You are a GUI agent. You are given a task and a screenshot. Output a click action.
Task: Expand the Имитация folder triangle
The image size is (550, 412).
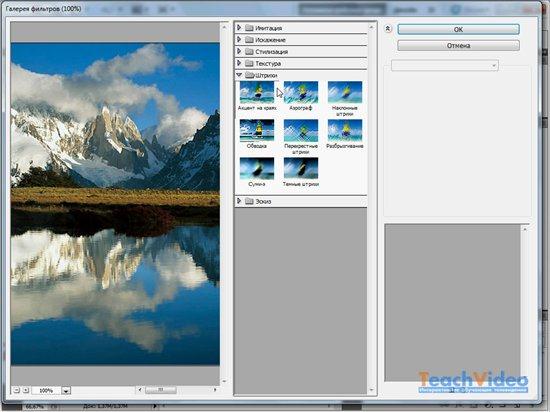pyautogui.click(x=239, y=27)
